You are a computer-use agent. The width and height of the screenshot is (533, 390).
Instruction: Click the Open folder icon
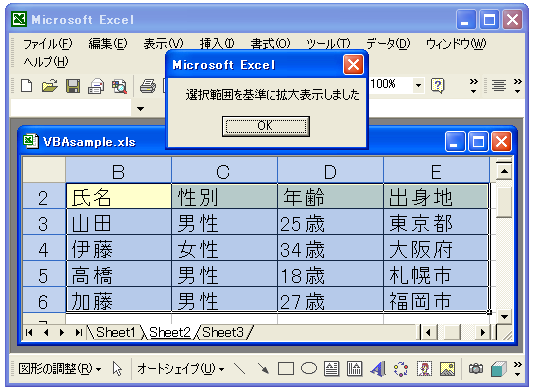(50, 86)
